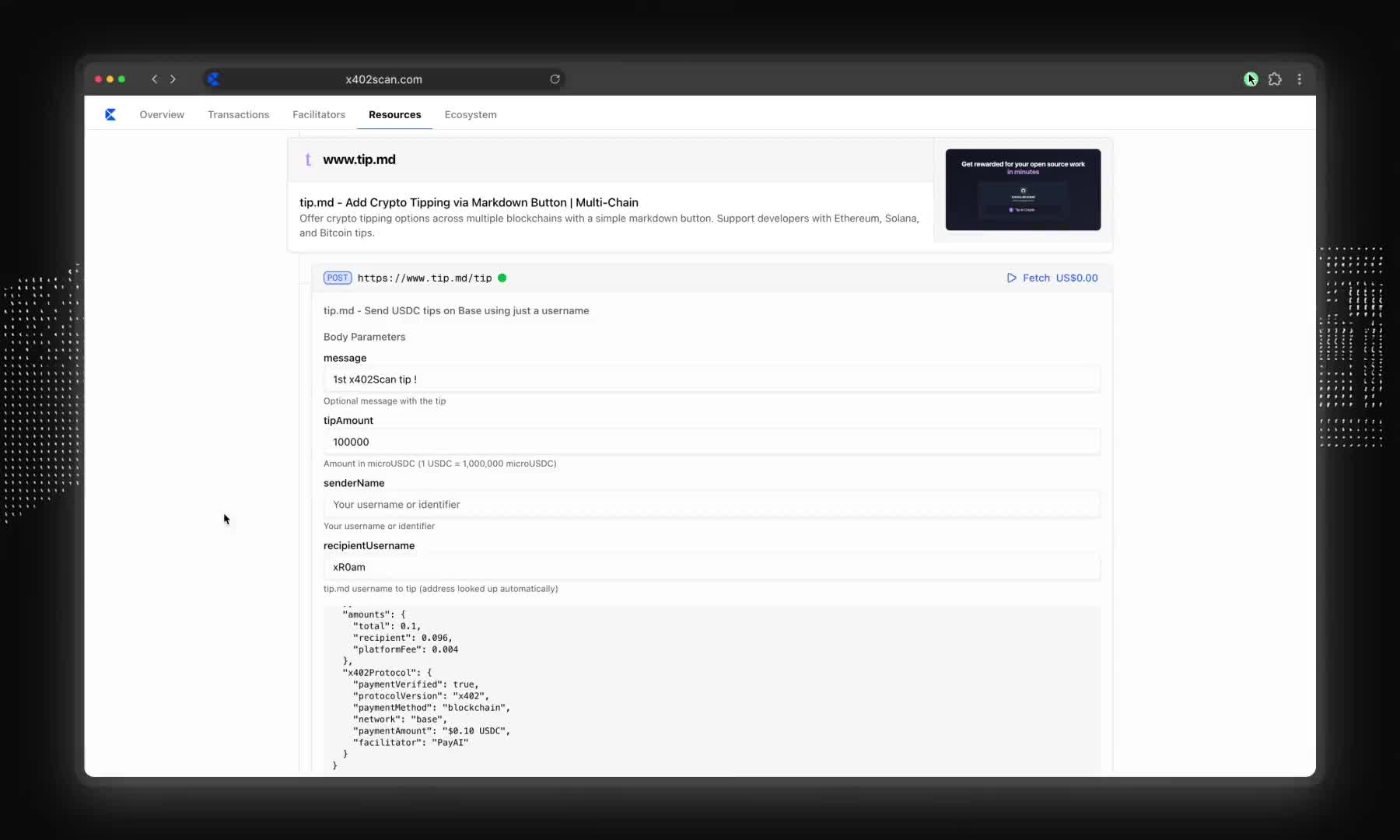Viewport: 1400px width, 840px height.
Task: Click the "recipient": 0.096 response line
Action: coord(402,638)
